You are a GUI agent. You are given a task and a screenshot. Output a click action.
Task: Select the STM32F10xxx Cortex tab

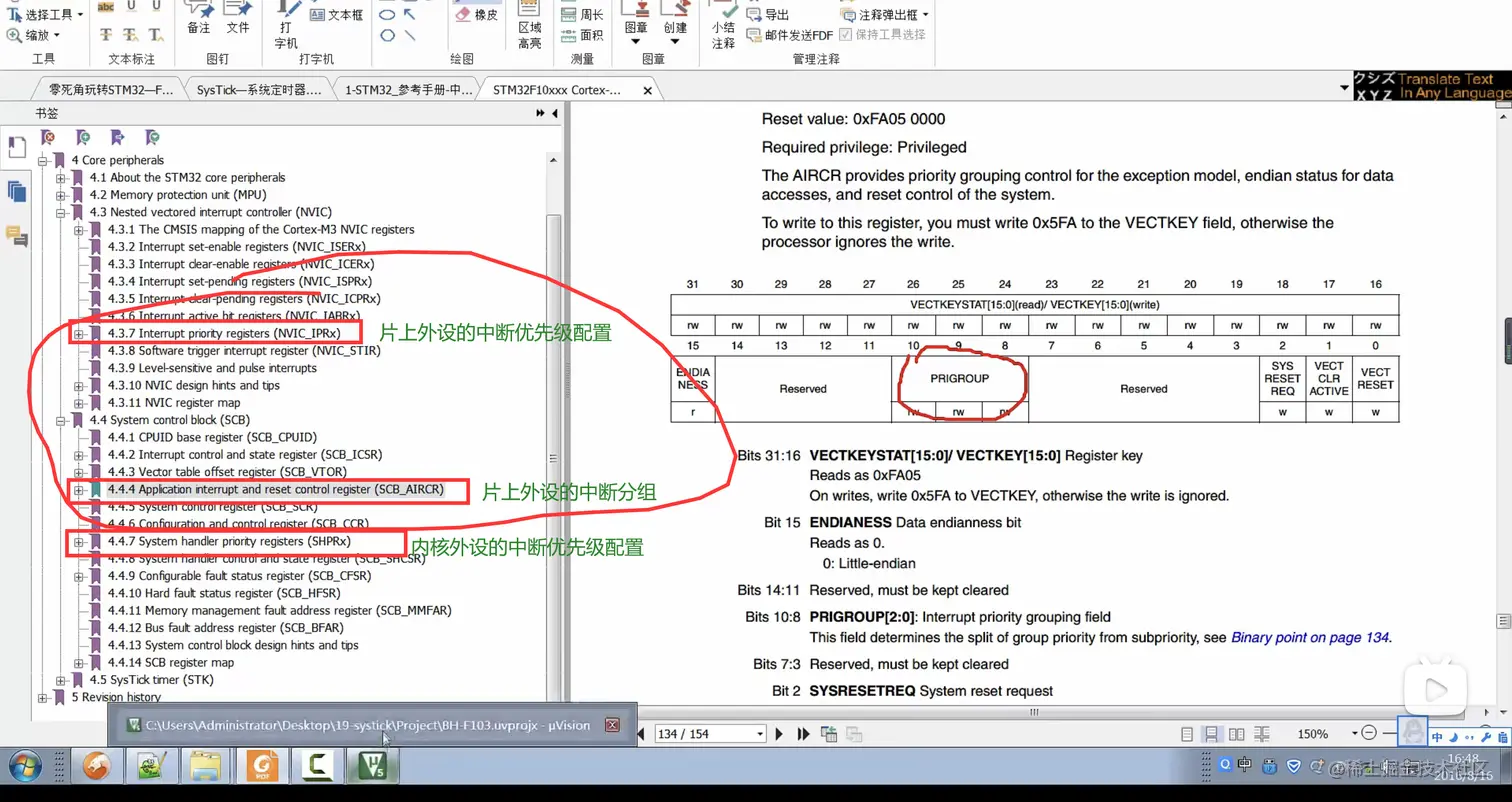pyautogui.click(x=557, y=89)
